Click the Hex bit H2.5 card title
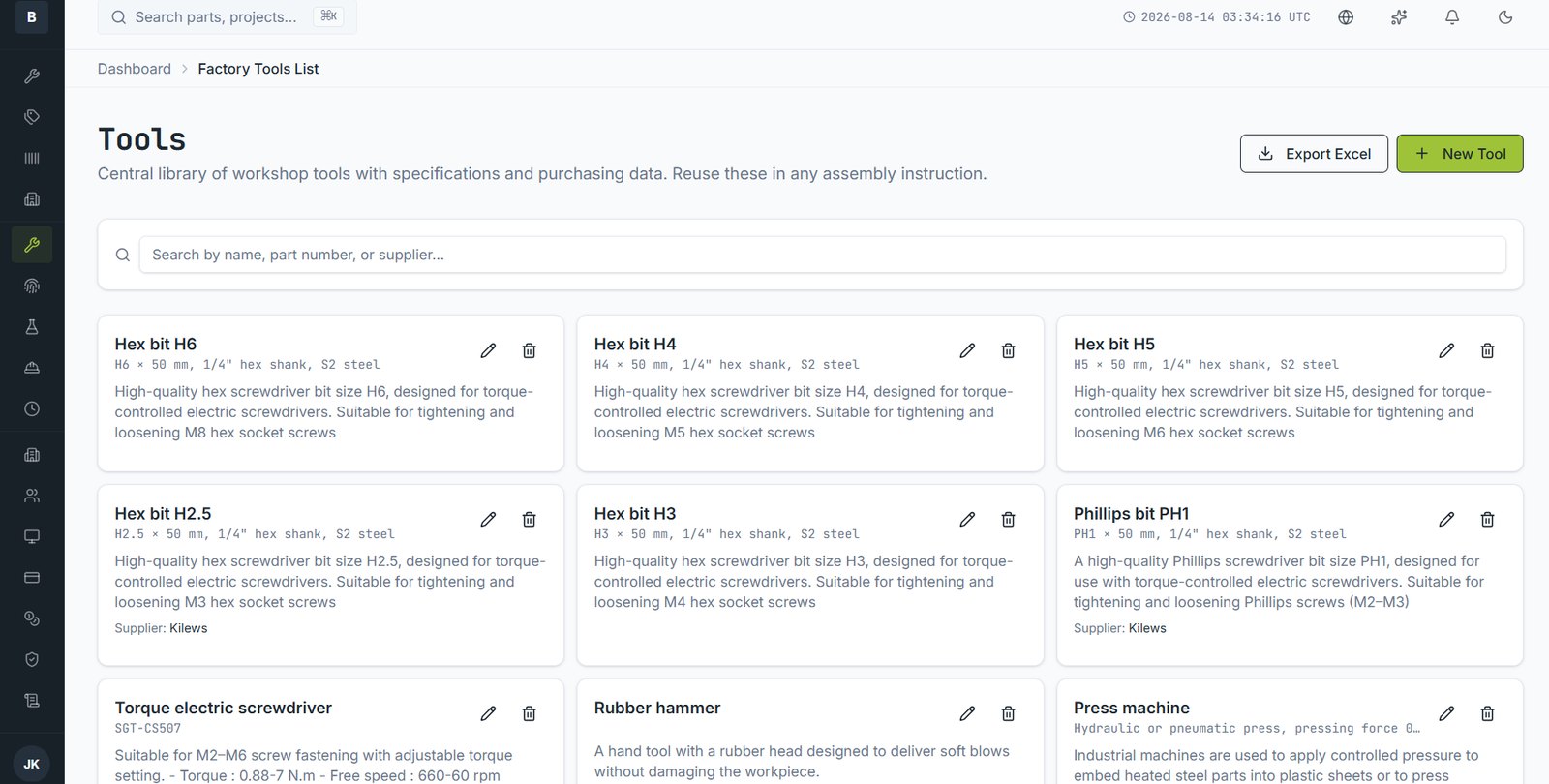 pyautogui.click(x=163, y=514)
